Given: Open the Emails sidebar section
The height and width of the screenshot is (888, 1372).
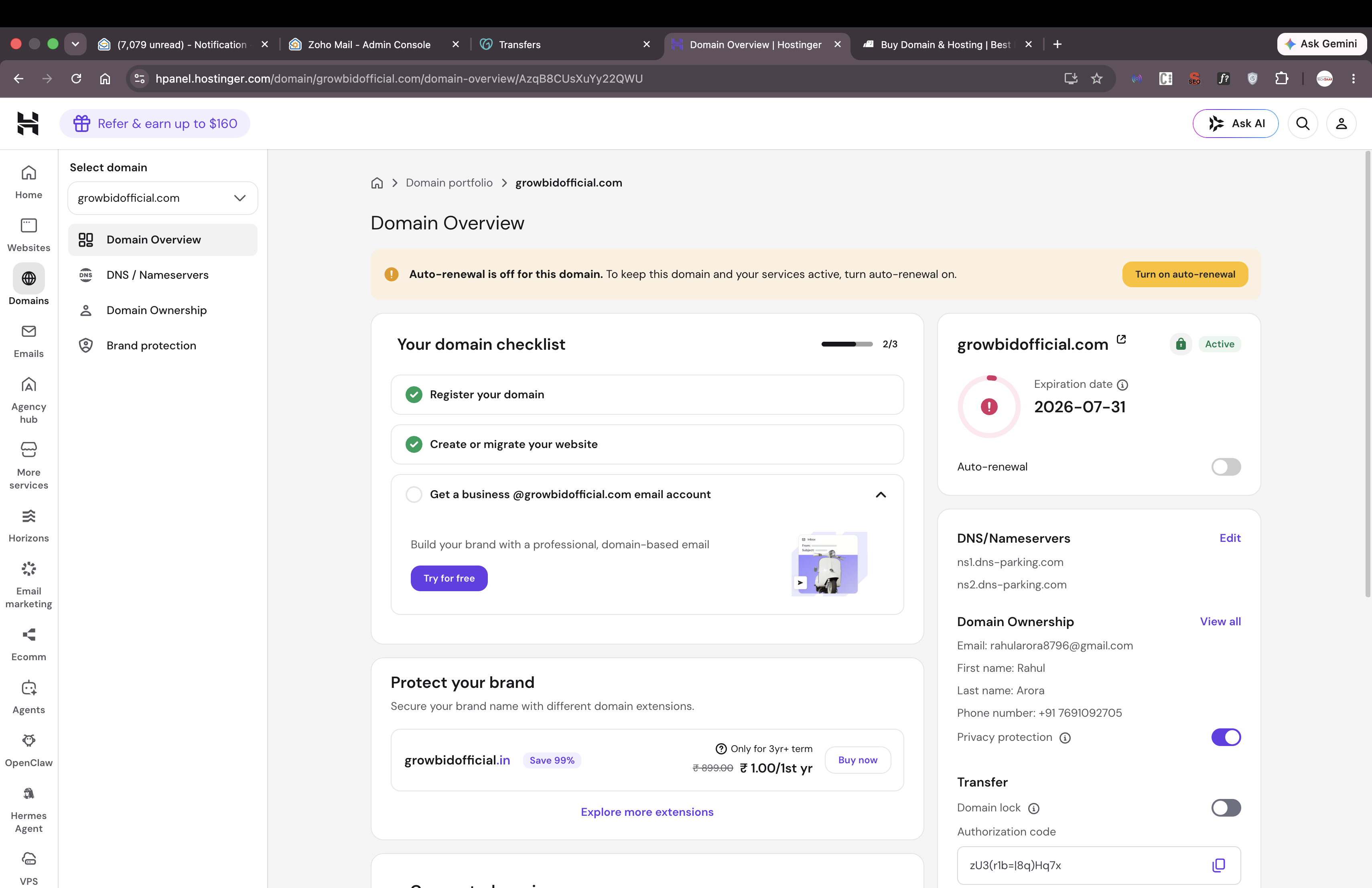Looking at the screenshot, I should point(28,341).
